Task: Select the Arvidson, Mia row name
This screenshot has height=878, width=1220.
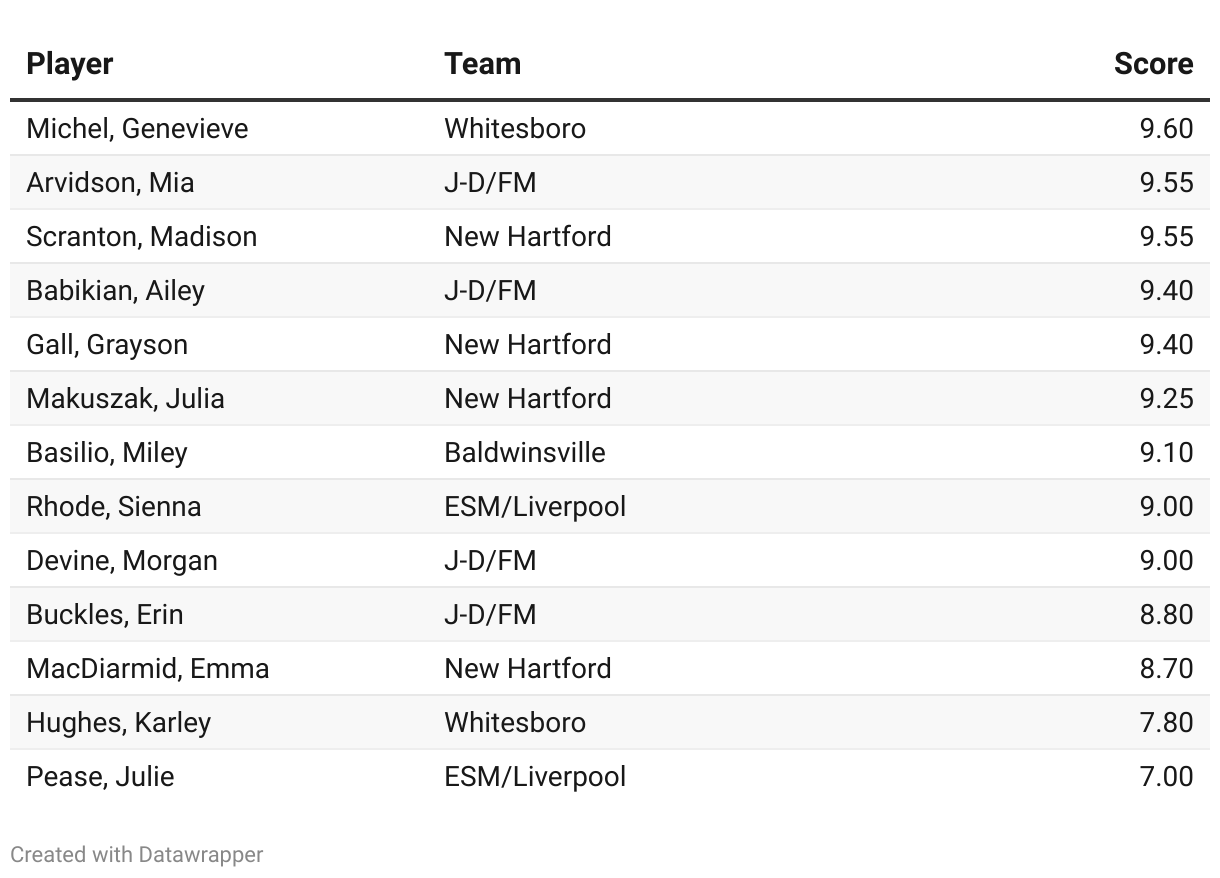Action: tap(110, 183)
